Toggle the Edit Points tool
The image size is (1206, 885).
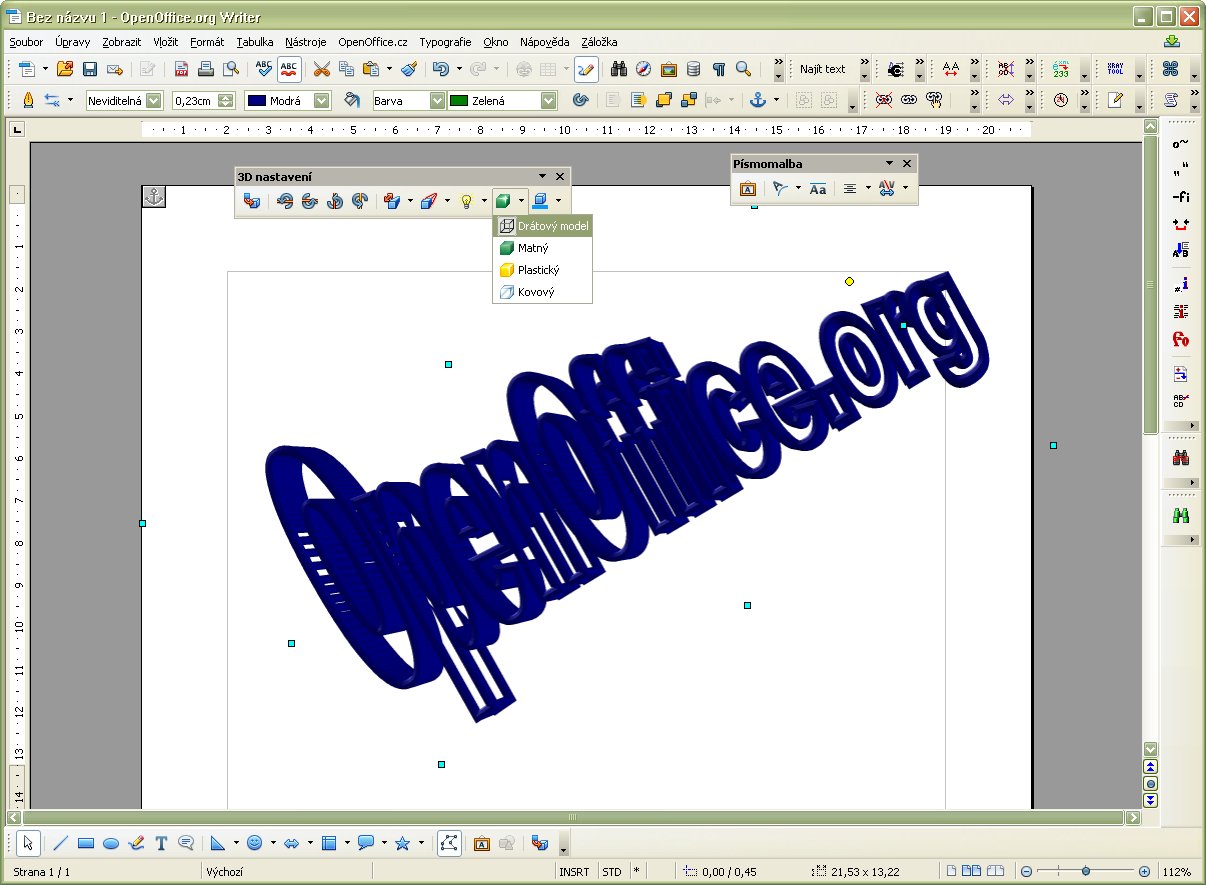[x=449, y=843]
